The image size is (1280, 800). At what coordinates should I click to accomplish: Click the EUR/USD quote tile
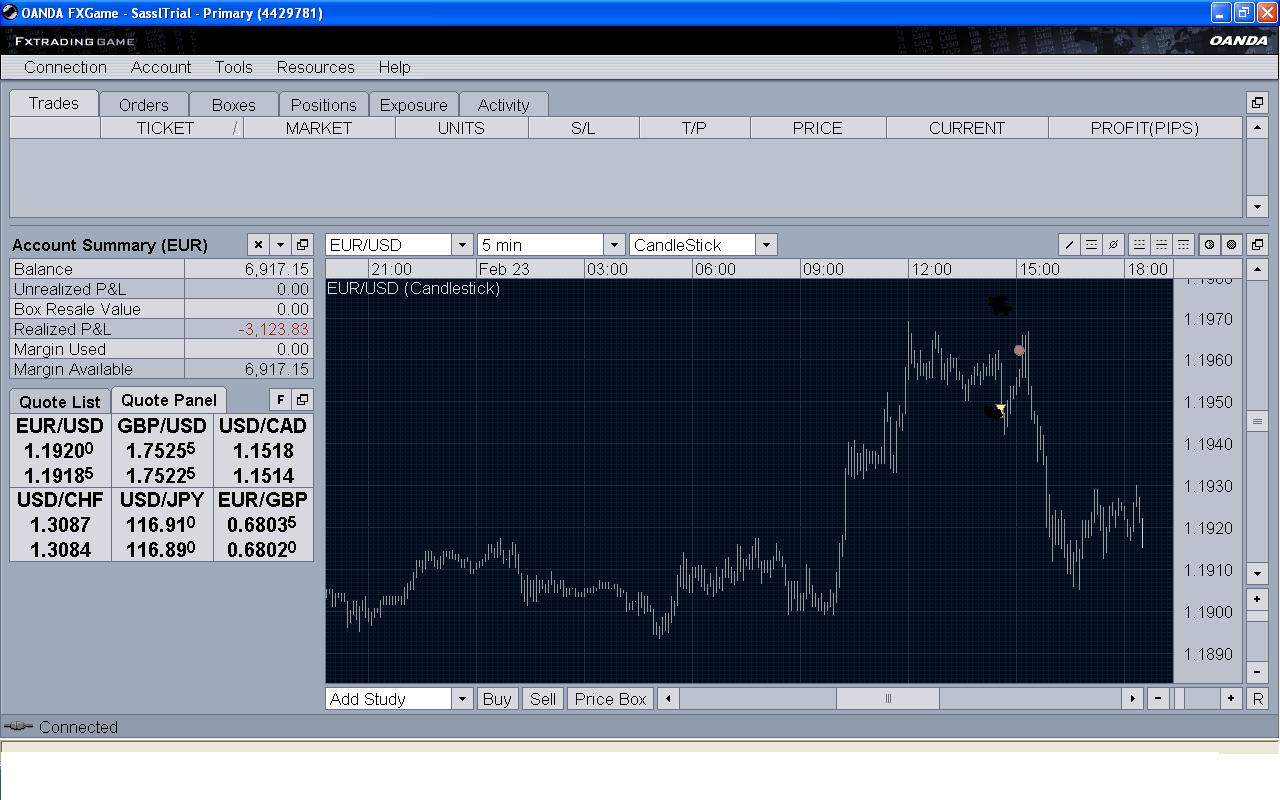click(x=60, y=450)
